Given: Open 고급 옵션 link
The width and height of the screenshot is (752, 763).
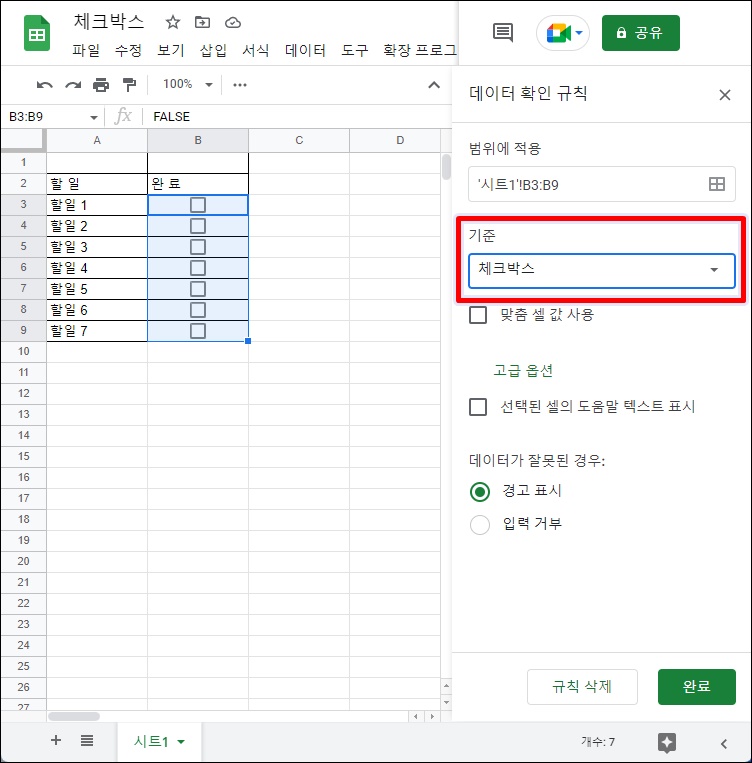Looking at the screenshot, I should [x=523, y=370].
